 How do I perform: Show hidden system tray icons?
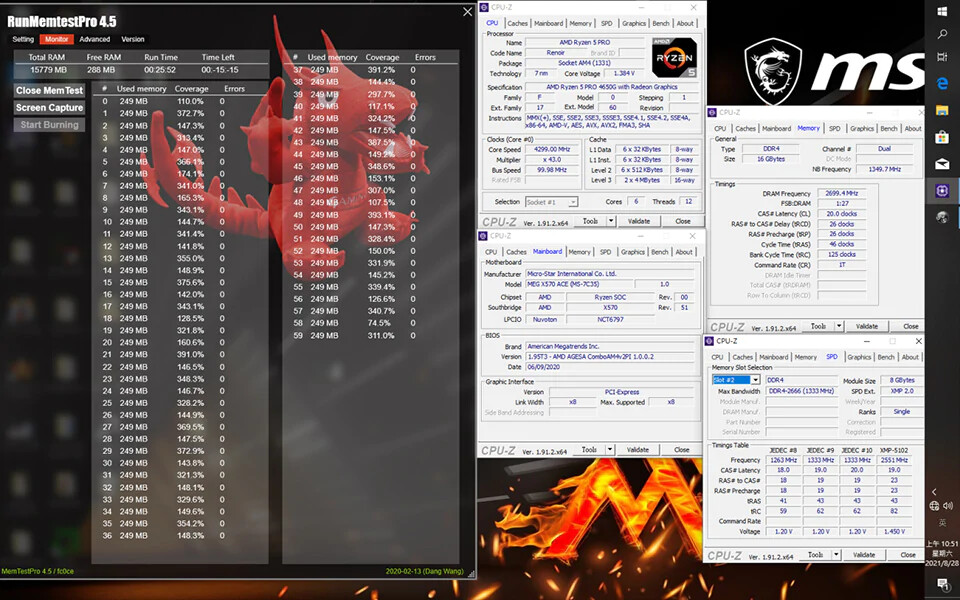coord(935,493)
